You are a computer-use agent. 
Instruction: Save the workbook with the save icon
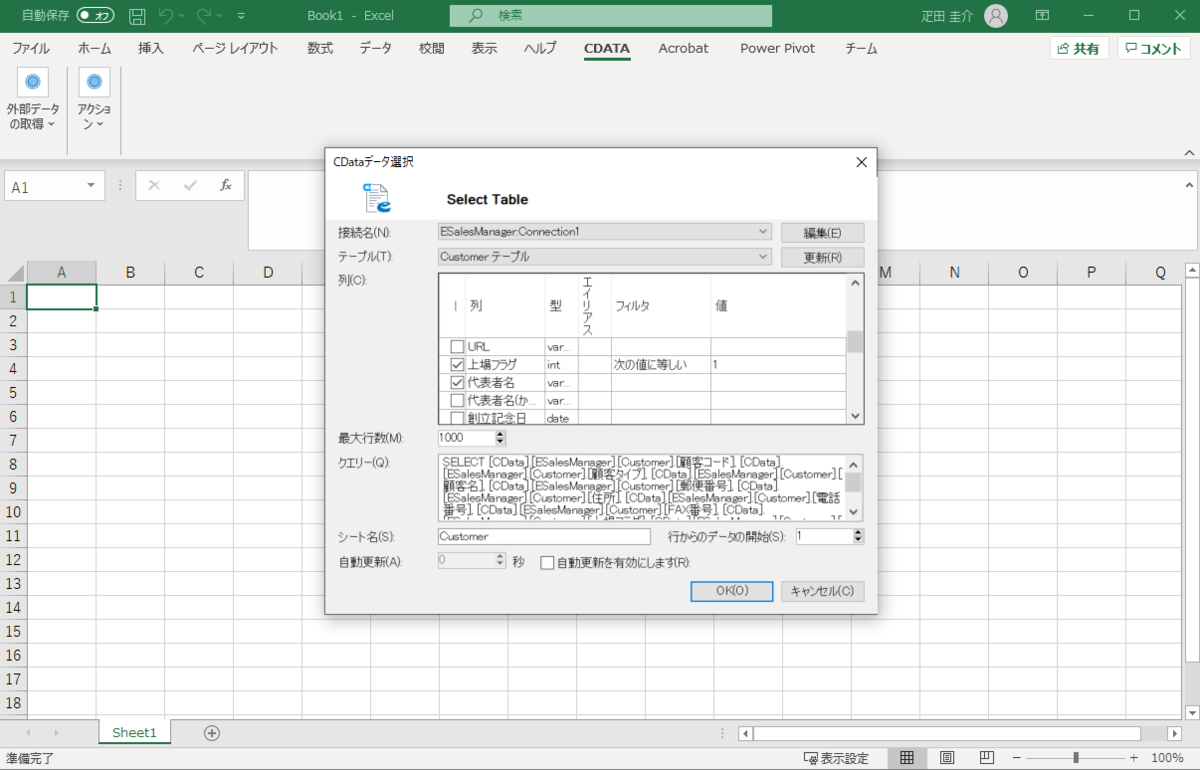(x=136, y=15)
